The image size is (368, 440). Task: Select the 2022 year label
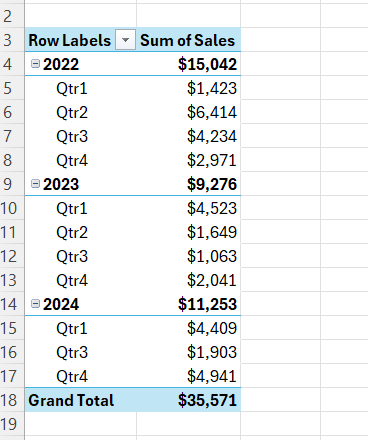61,64
